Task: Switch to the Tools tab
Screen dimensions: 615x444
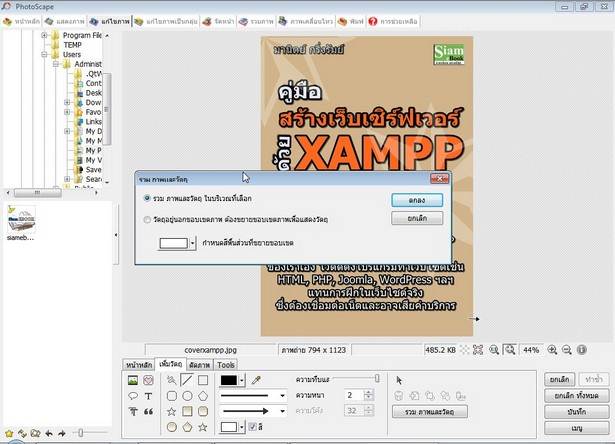Action: pyautogui.click(x=226, y=365)
